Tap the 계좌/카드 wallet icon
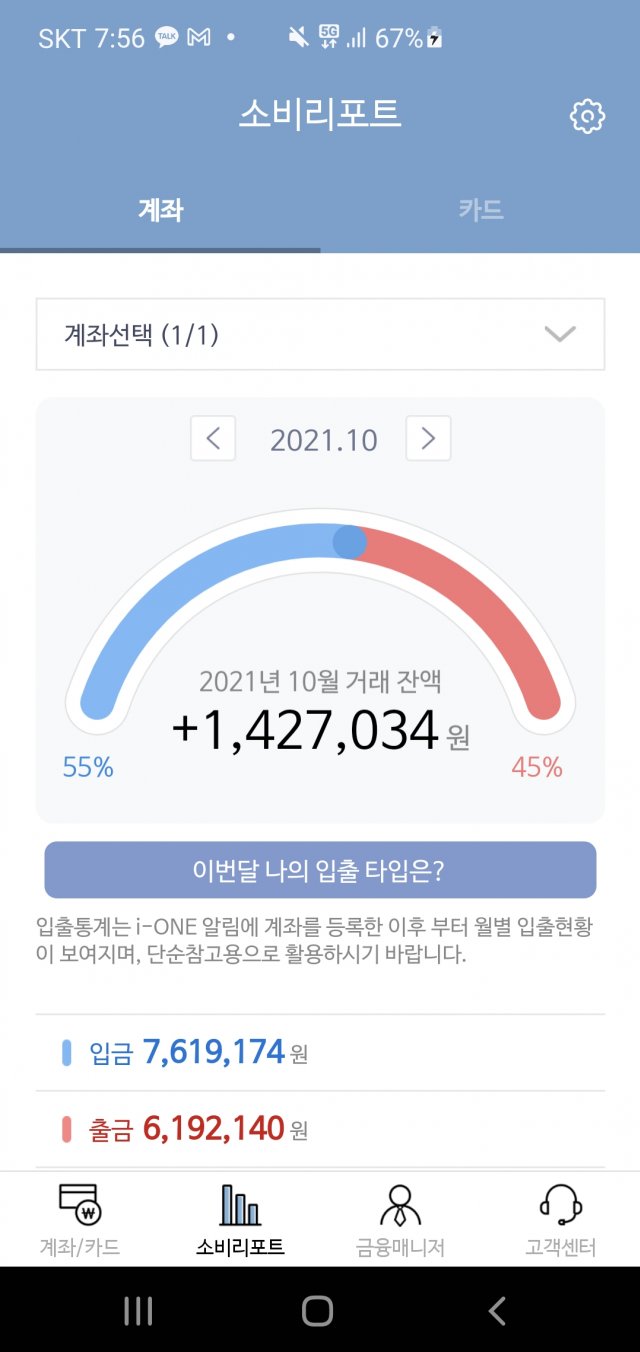Image resolution: width=640 pixels, height=1352 pixels. [80, 1204]
